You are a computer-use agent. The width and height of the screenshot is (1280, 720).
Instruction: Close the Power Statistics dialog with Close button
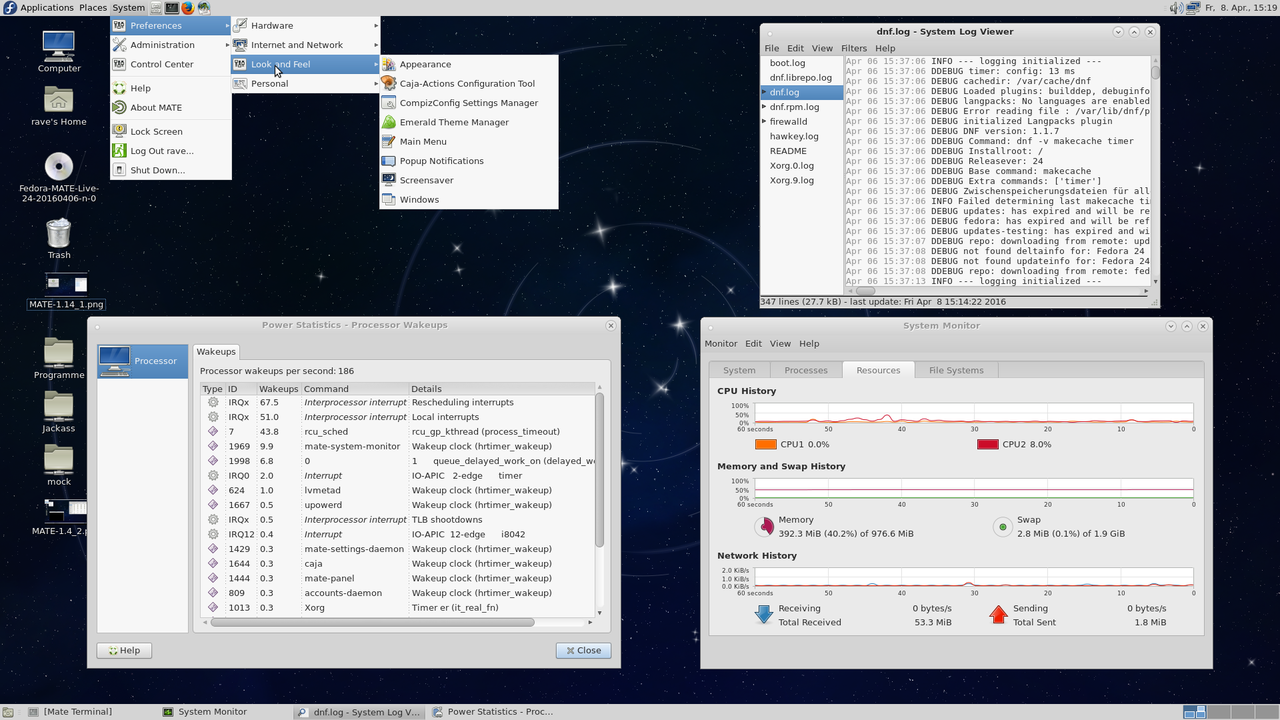point(583,650)
